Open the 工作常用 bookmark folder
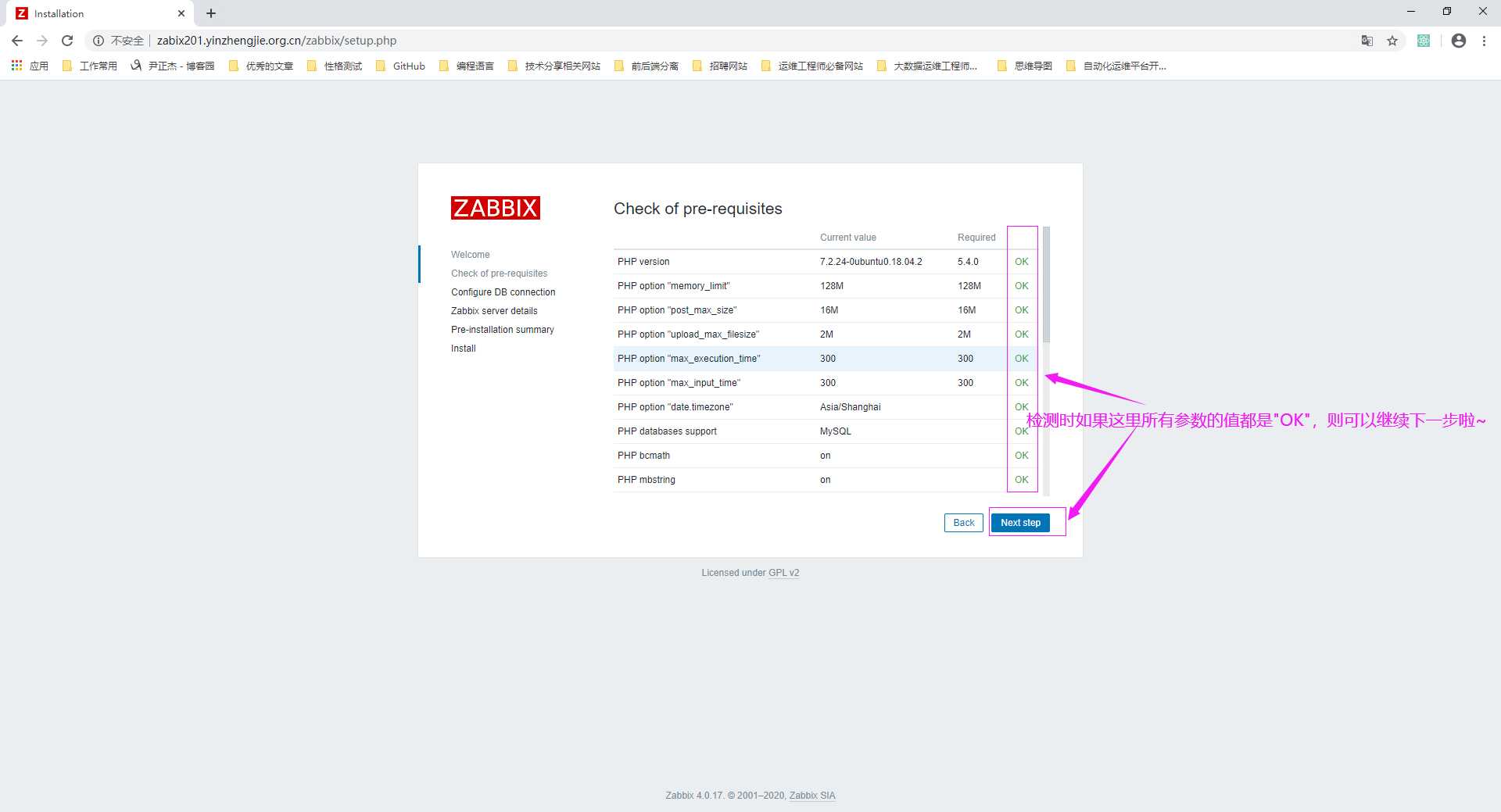The image size is (1501, 812). (x=90, y=66)
